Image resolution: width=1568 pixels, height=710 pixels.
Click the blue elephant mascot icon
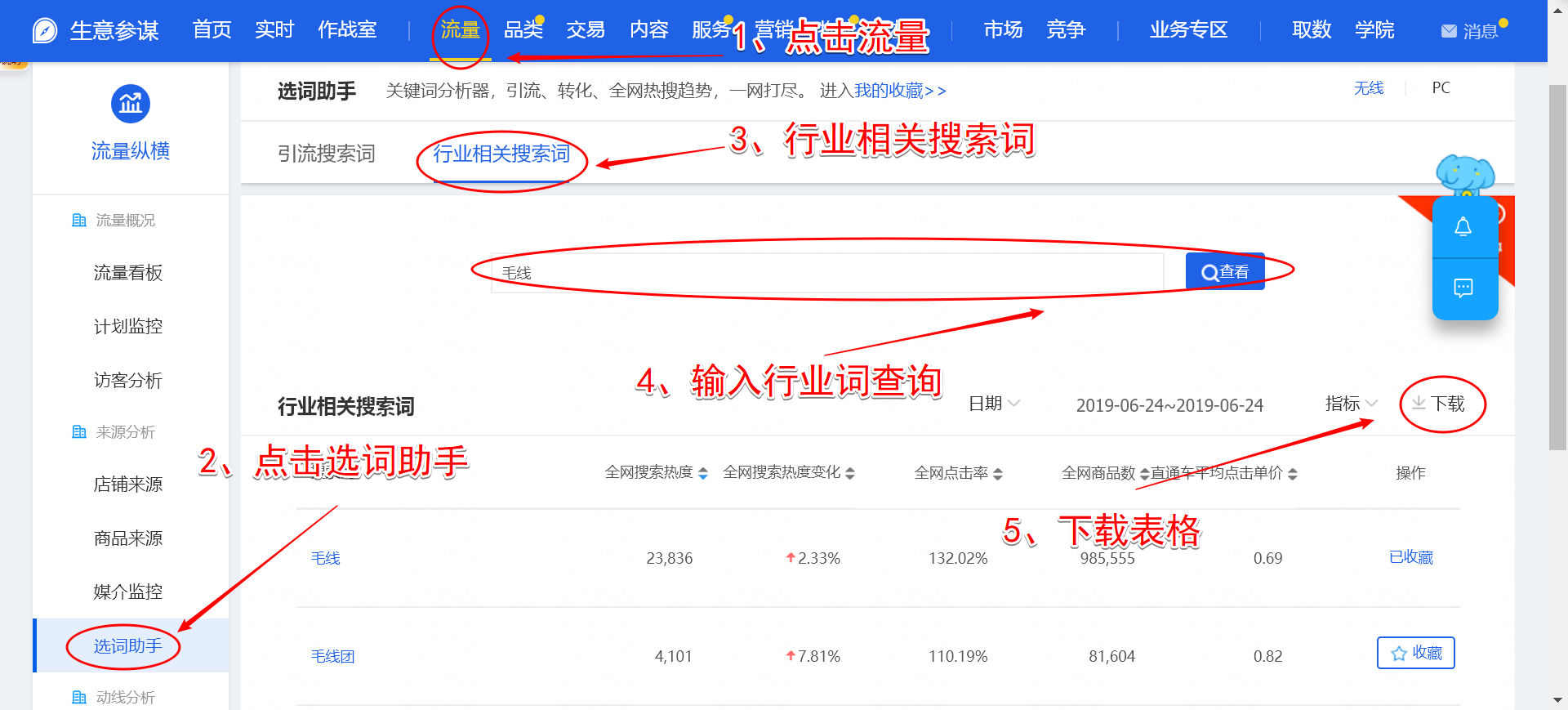(x=1465, y=174)
